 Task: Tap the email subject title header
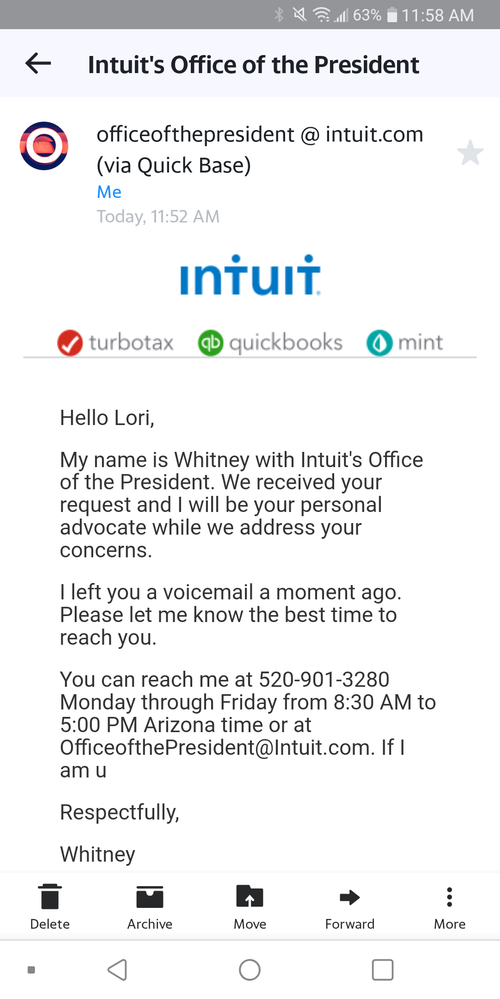(x=254, y=64)
